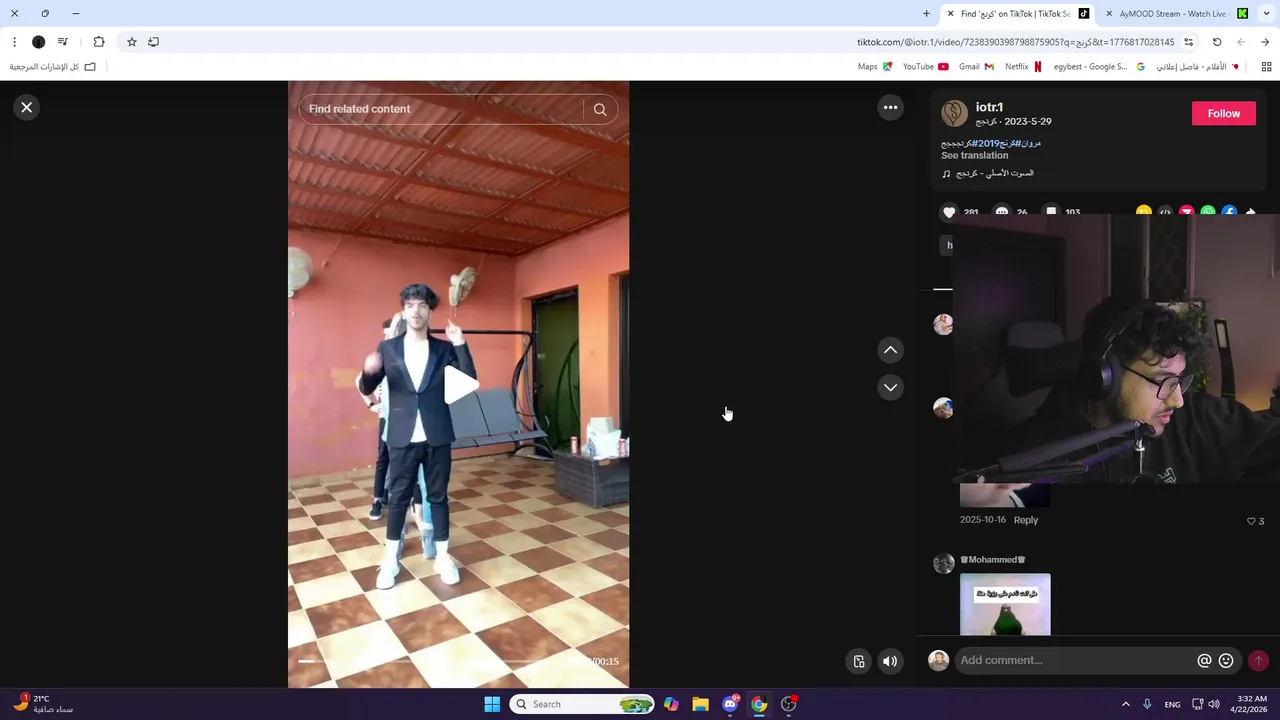The height and width of the screenshot is (720, 1280).
Task: Open the Mohammed commenter profile
Action: coord(993,560)
